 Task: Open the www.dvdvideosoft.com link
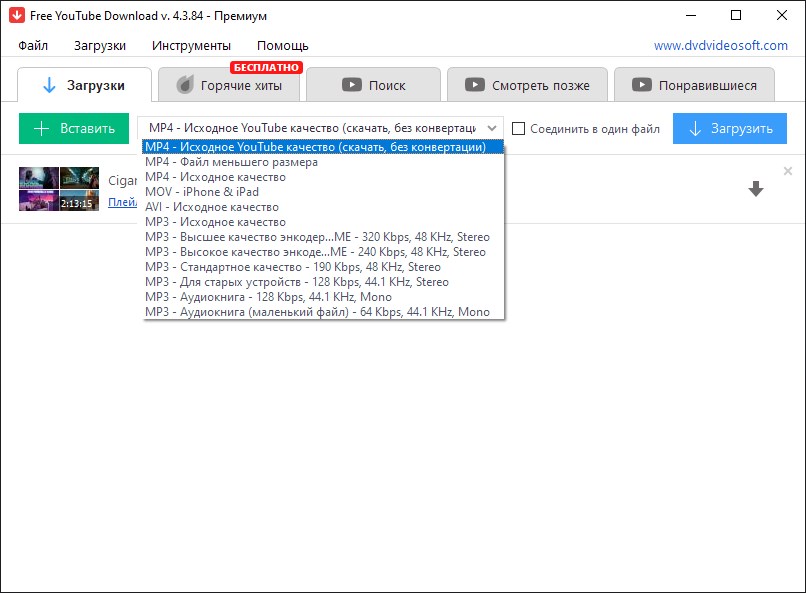[721, 45]
